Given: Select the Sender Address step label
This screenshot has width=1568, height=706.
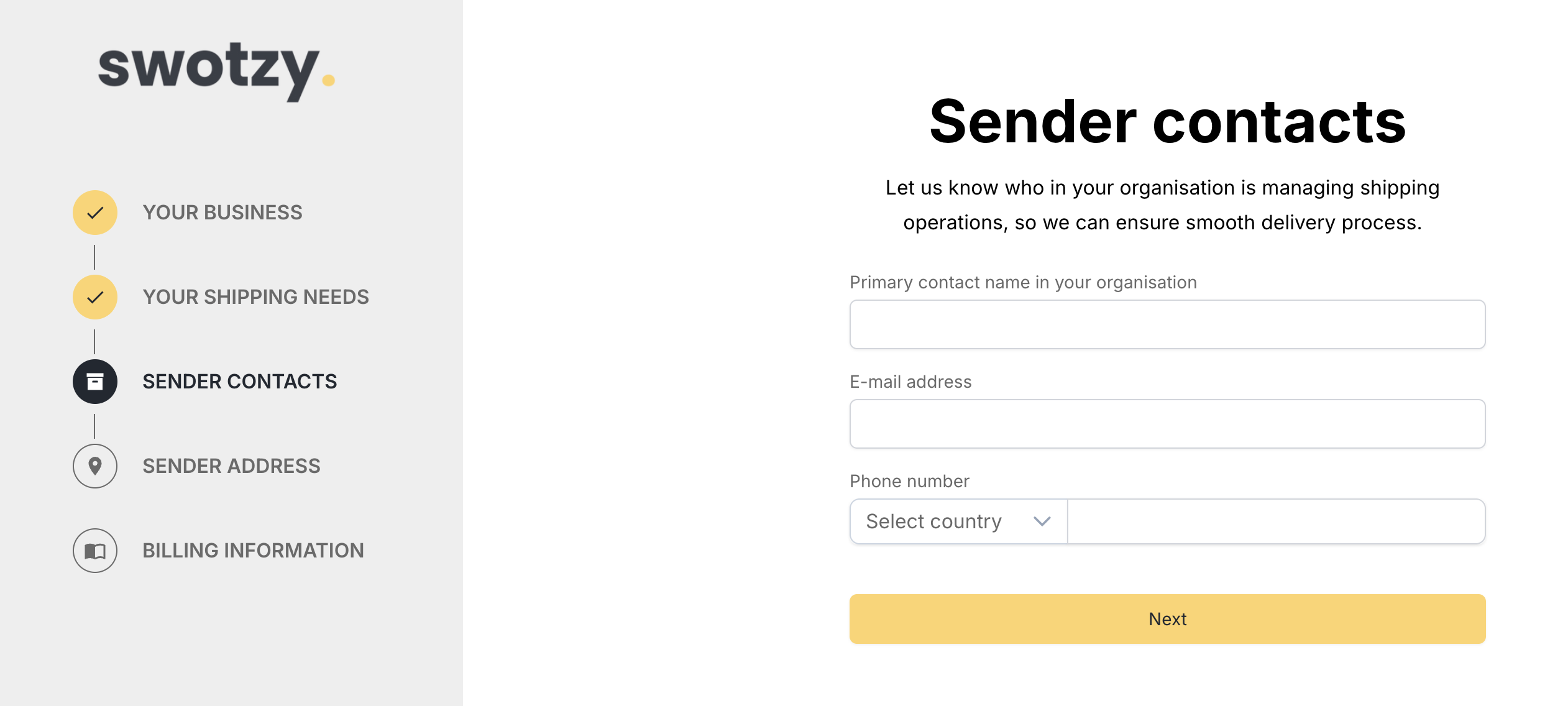Looking at the screenshot, I should point(231,466).
